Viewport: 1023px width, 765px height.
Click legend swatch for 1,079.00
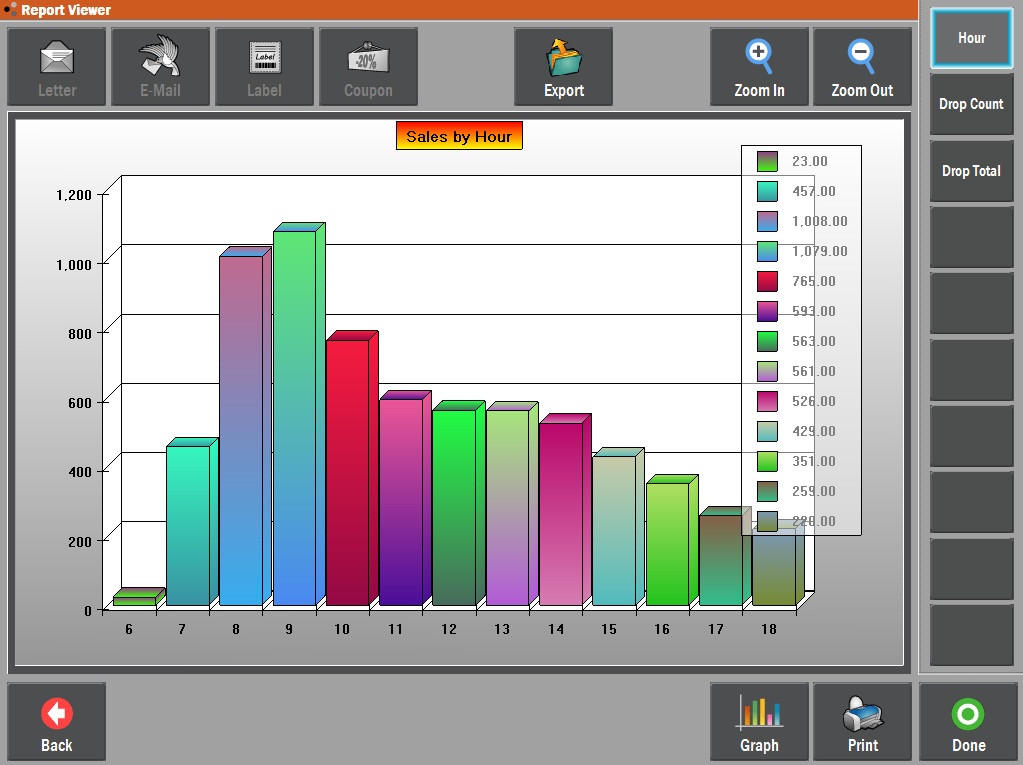pyautogui.click(x=767, y=251)
